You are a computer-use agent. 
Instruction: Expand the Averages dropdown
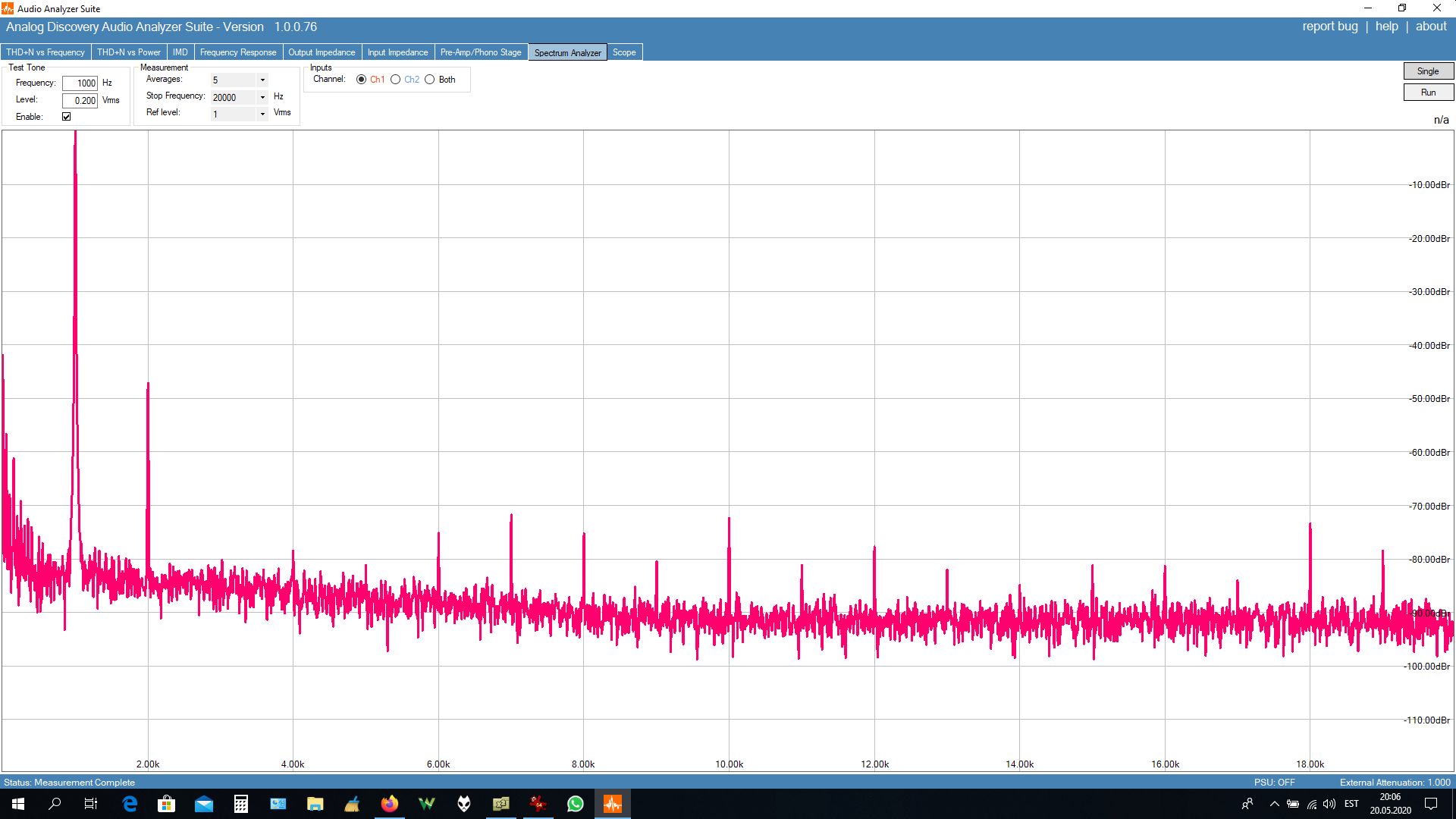click(x=262, y=80)
